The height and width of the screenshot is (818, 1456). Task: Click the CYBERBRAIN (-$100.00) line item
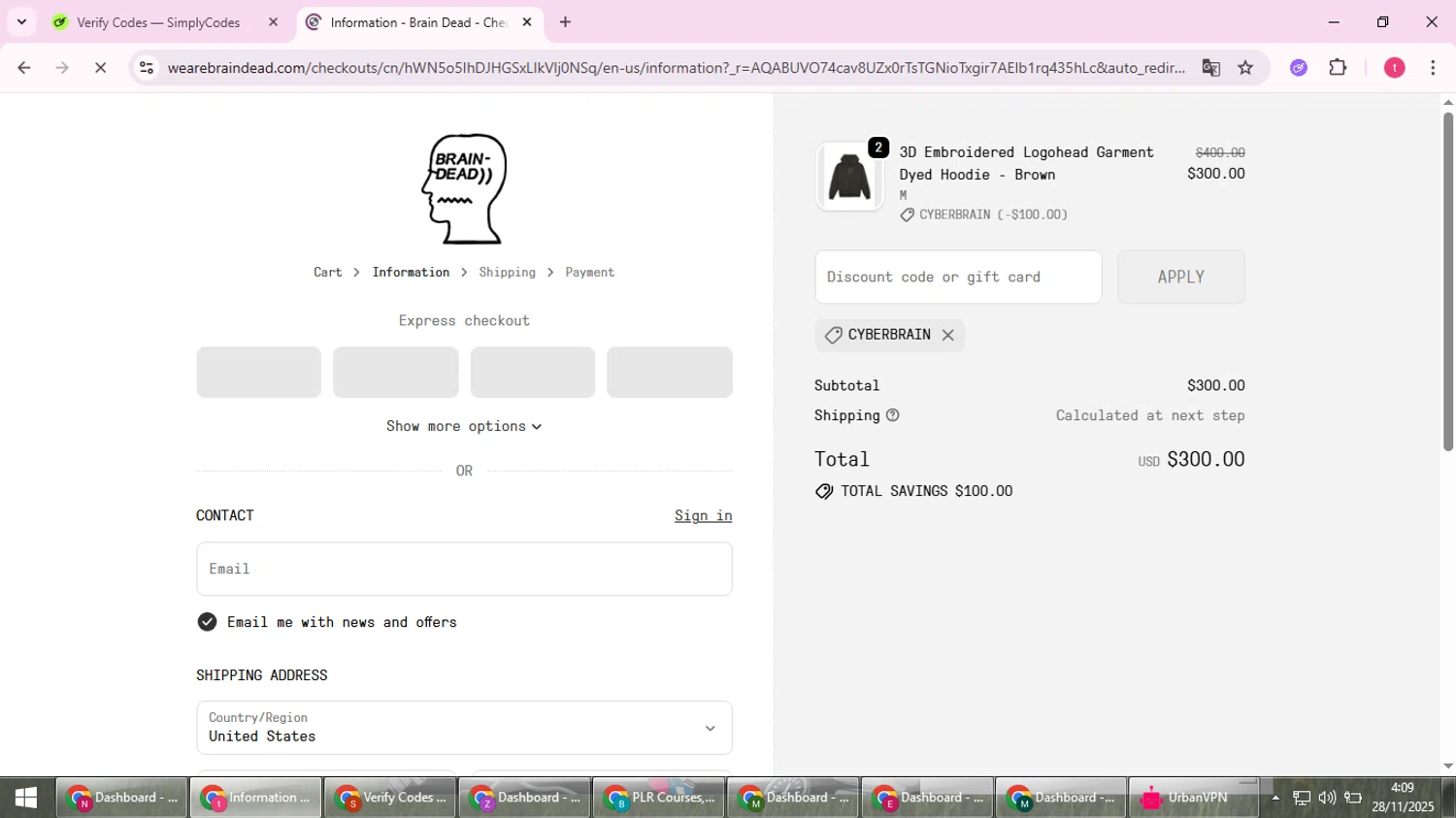[983, 214]
